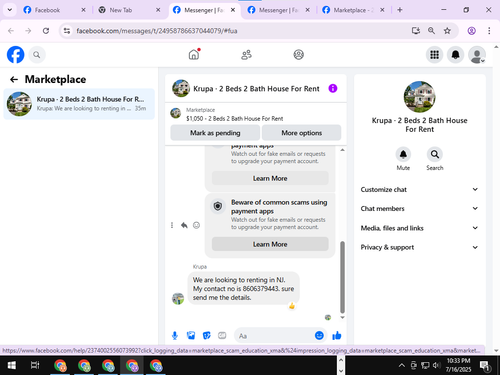The height and width of the screenshot is (375, 500).
Task: Expand the Chat members section
Action: tap(419, 209)
